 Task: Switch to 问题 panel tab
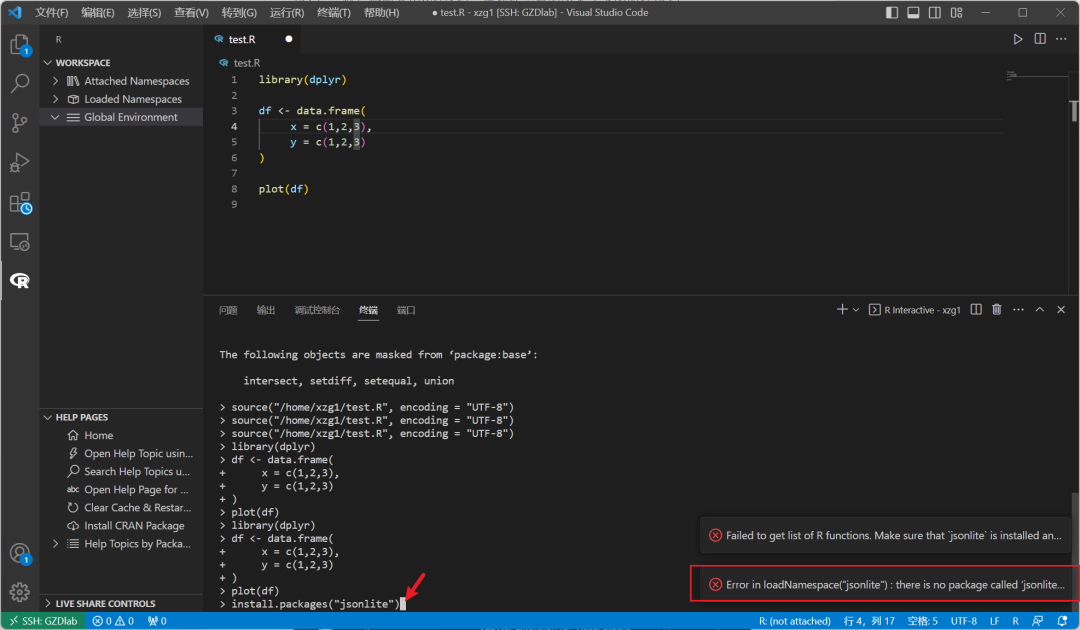(228, 310)
